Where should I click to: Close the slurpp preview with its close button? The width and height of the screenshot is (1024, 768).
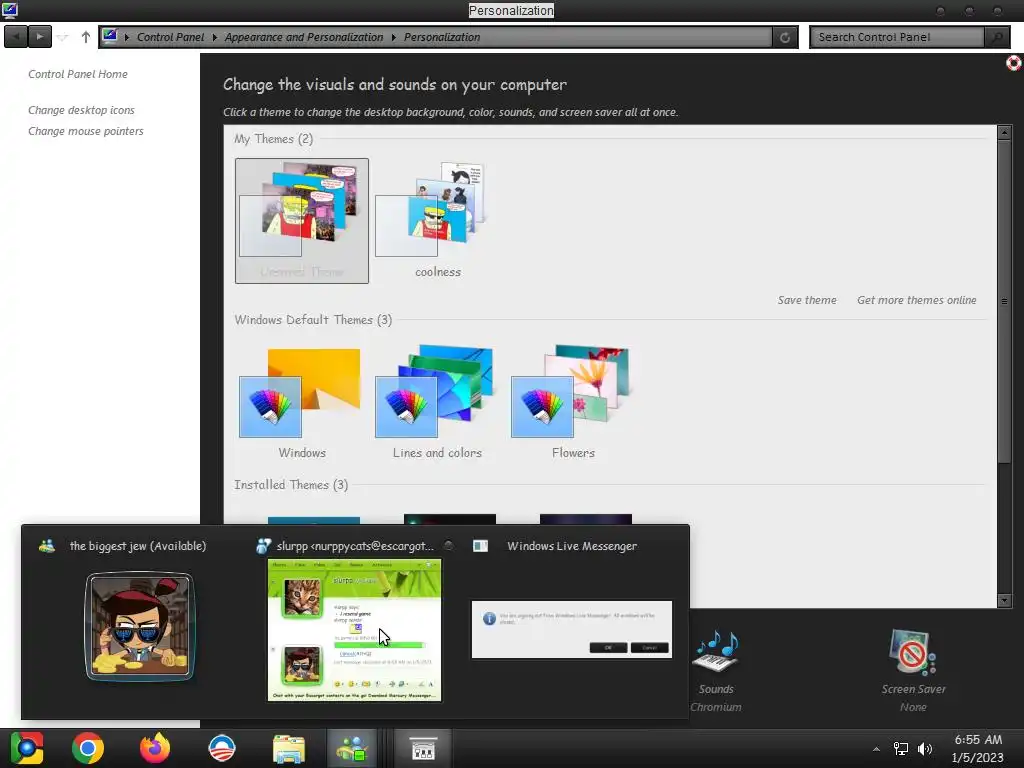tap(449, 545)
